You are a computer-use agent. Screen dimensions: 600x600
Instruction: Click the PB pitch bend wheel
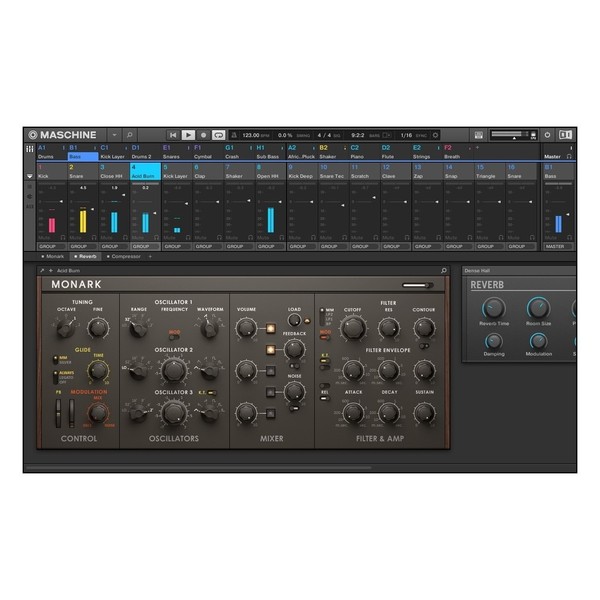tap(58, 413)
